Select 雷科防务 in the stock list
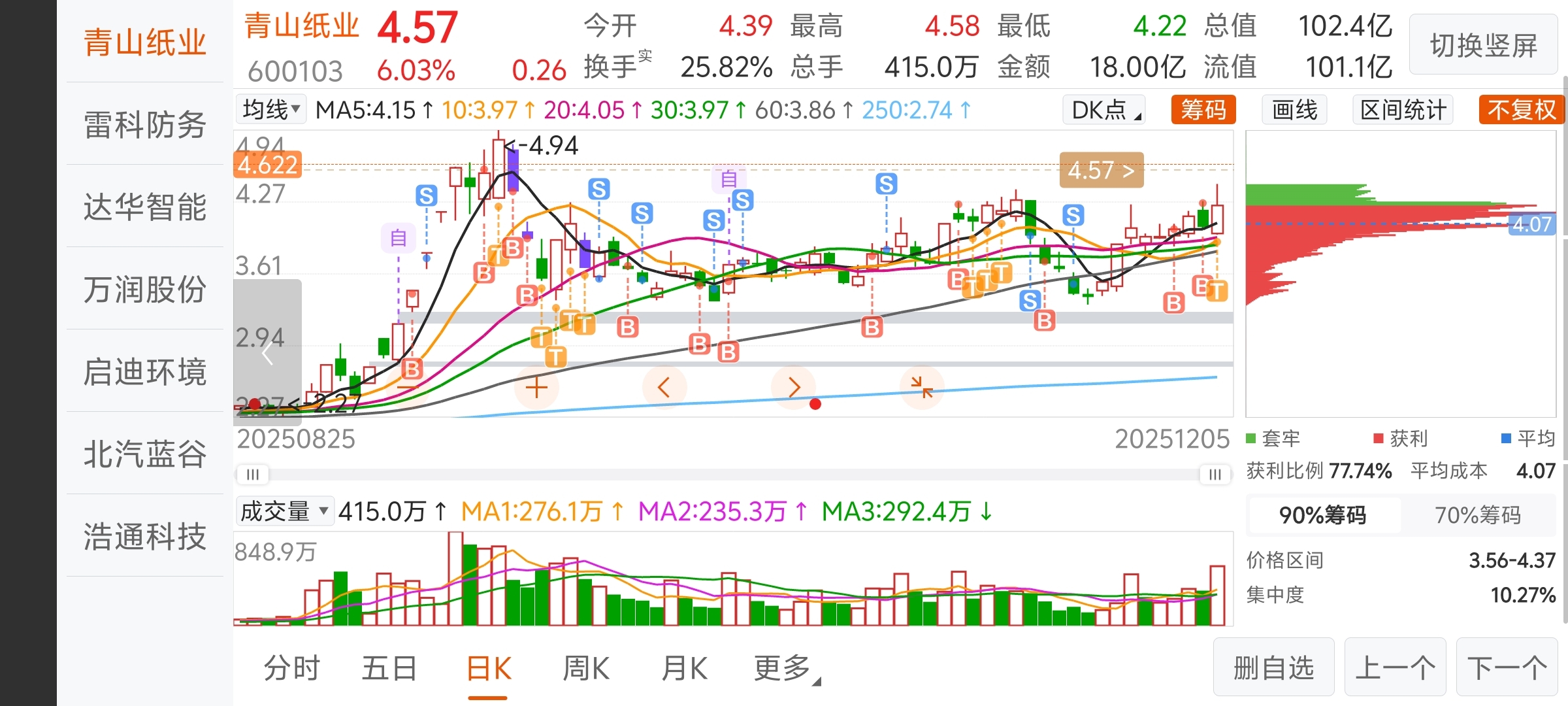 tap(144, 124)
